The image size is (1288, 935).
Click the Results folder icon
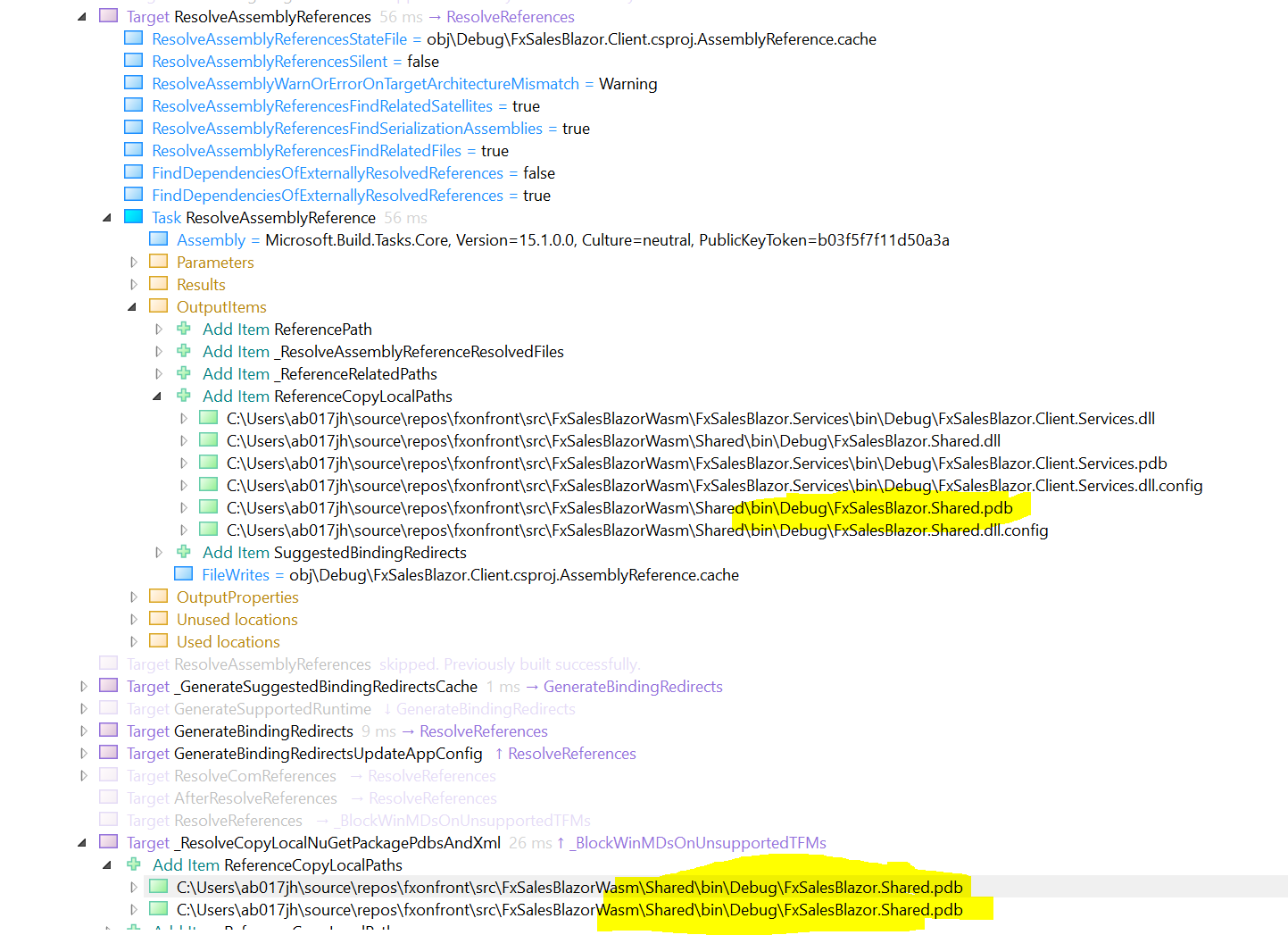tap(159, 283)
